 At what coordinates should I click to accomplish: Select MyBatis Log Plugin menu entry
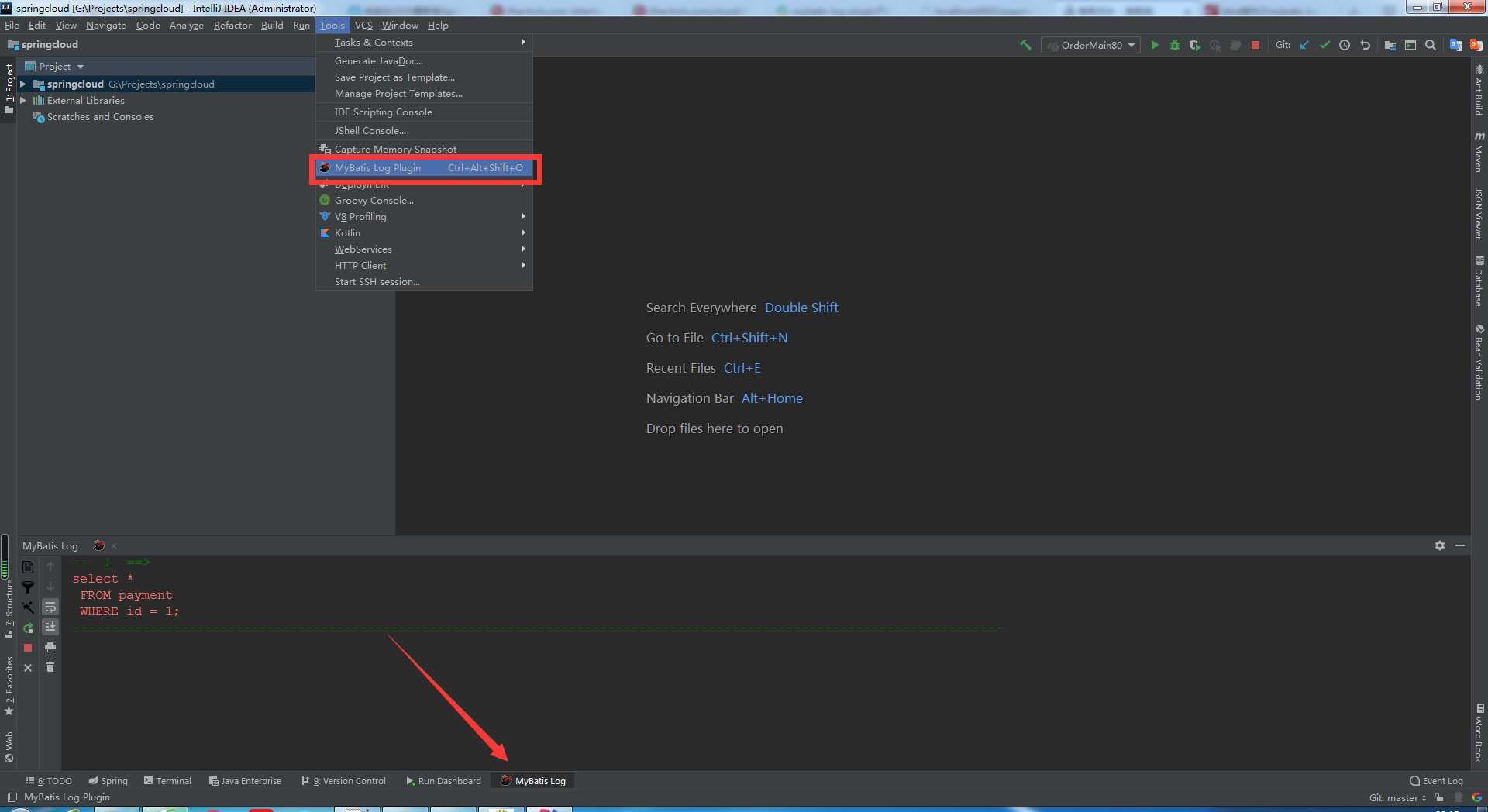point(424,168)
